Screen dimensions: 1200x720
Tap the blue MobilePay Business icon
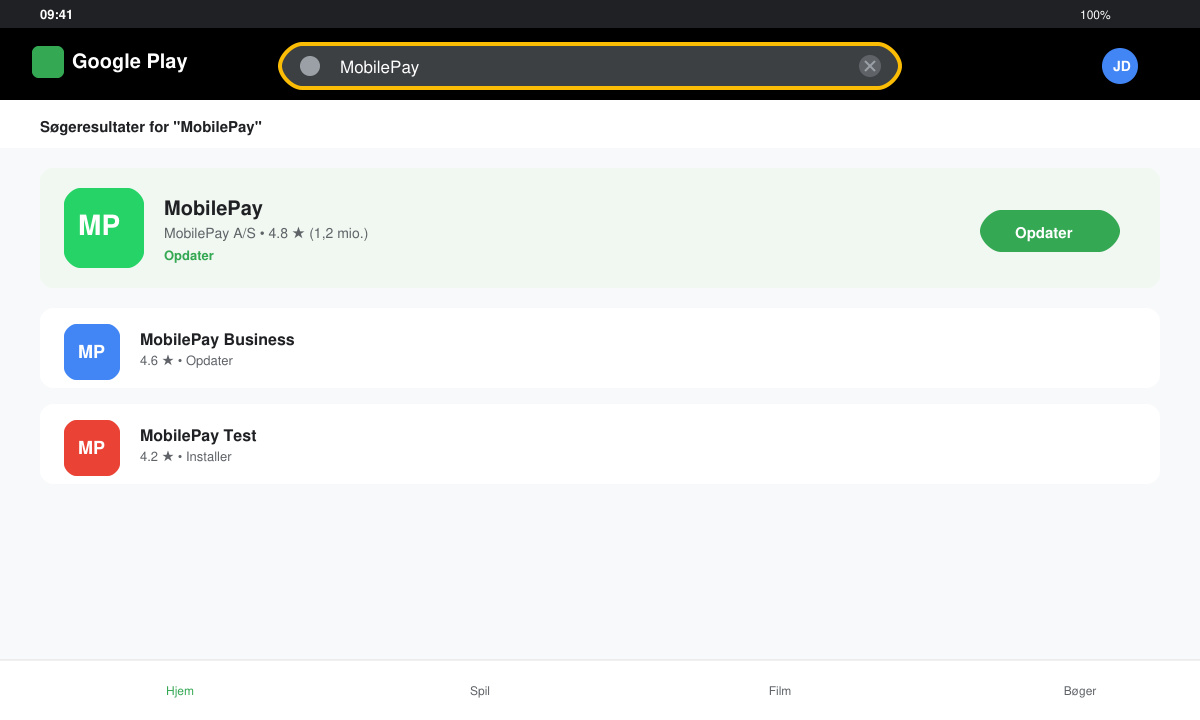(x=92, y=352)
